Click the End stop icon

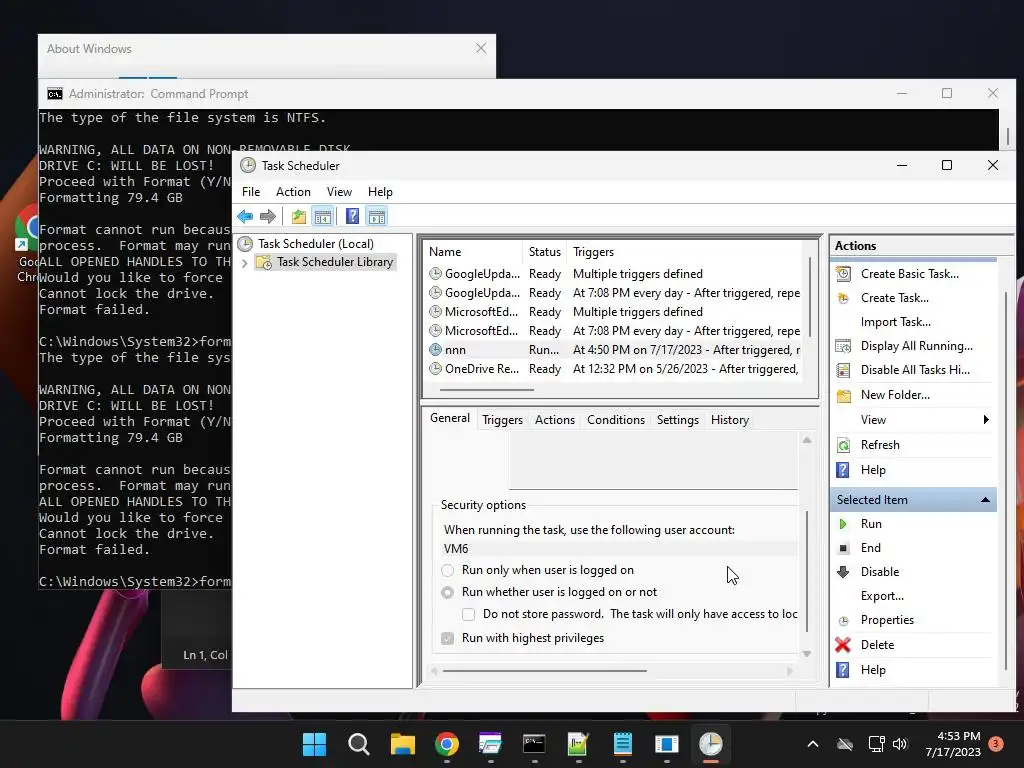point(843,548)
